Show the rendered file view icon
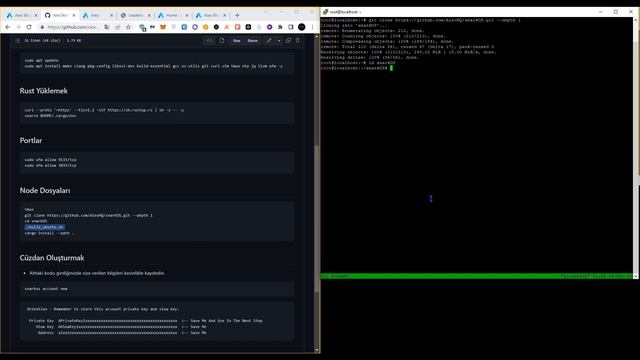Viewport: 640px width, 360px height. [x=222, y=40]
